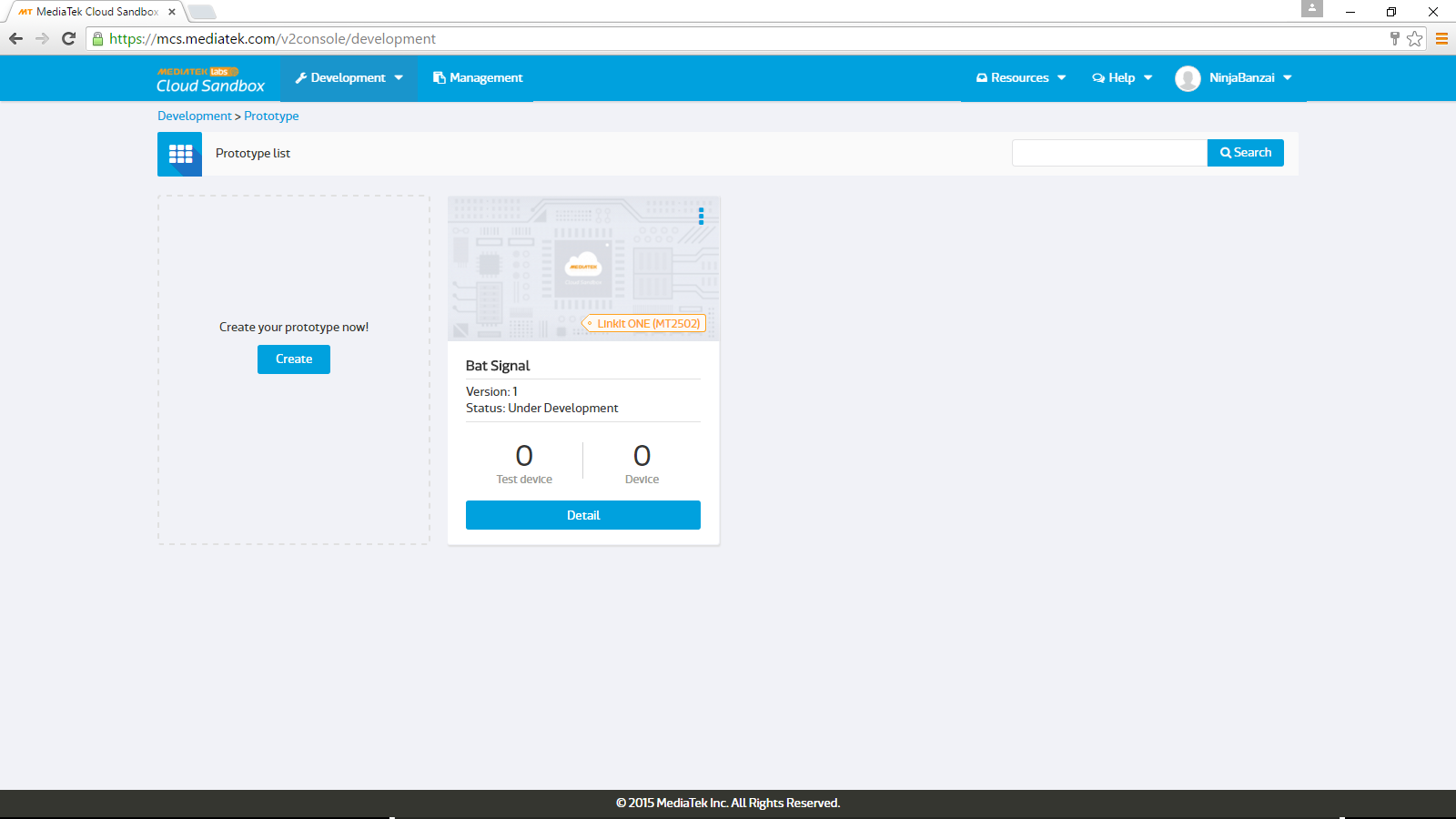Screen dimensions: 1456x819
Task: Click the copyright footer text
Action: point(728,803)
